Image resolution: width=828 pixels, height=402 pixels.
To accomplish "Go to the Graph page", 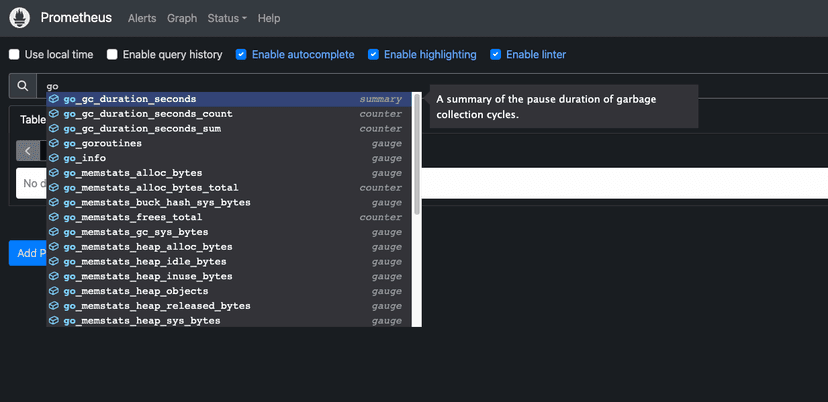I will pos(182,18).
